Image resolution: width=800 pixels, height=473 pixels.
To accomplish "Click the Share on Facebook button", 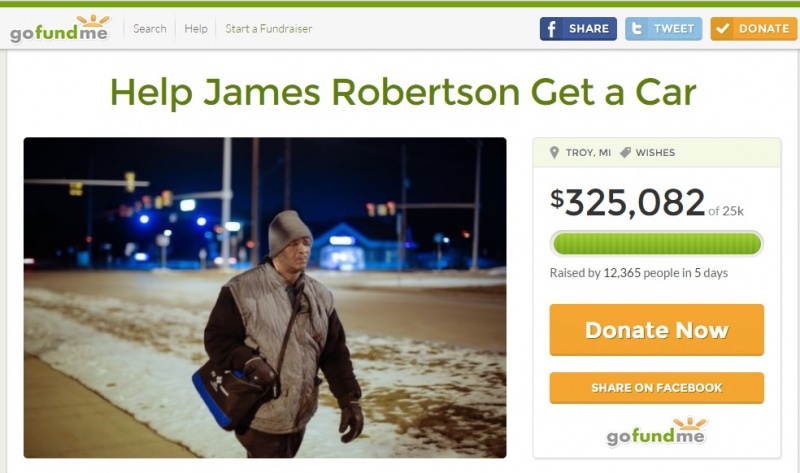I will click(x=657, y=388).
